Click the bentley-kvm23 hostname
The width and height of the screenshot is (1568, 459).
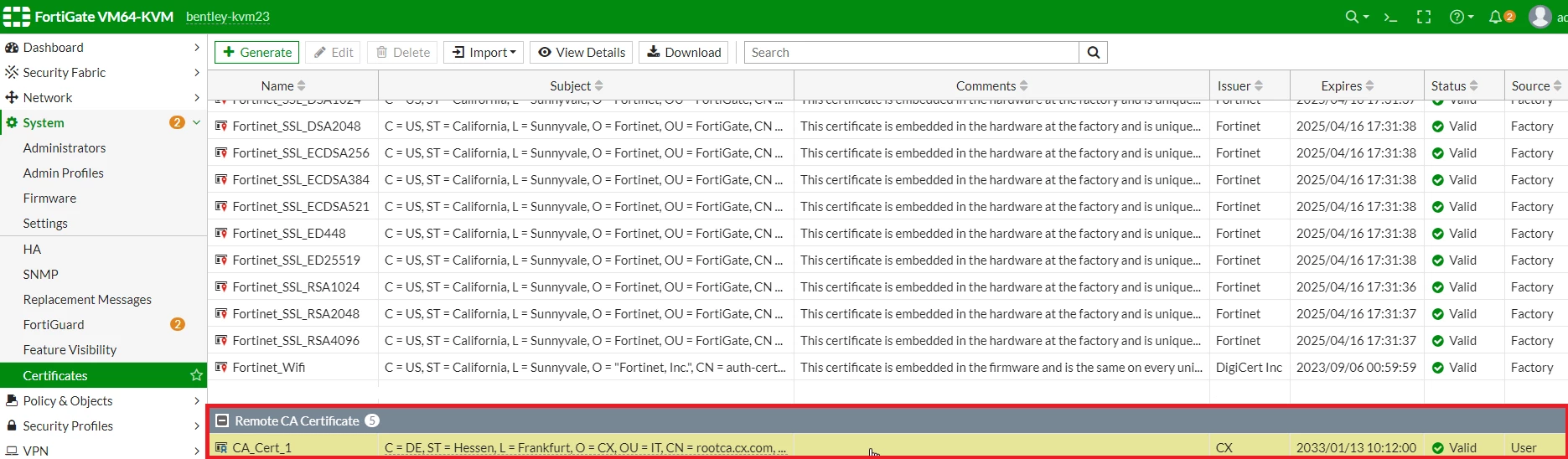pyautogui.click(x=228, y=17)
